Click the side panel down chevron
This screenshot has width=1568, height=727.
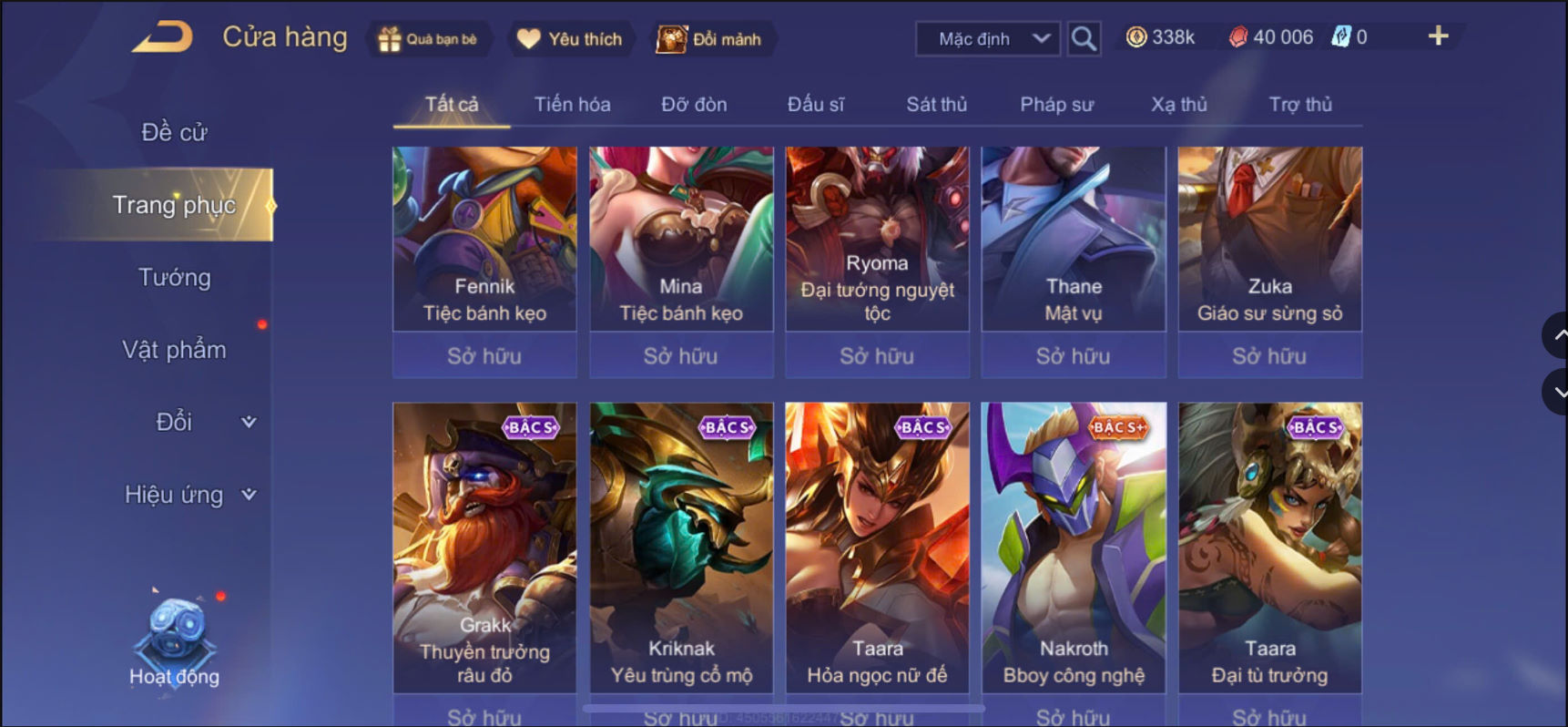coord(1556,392)
